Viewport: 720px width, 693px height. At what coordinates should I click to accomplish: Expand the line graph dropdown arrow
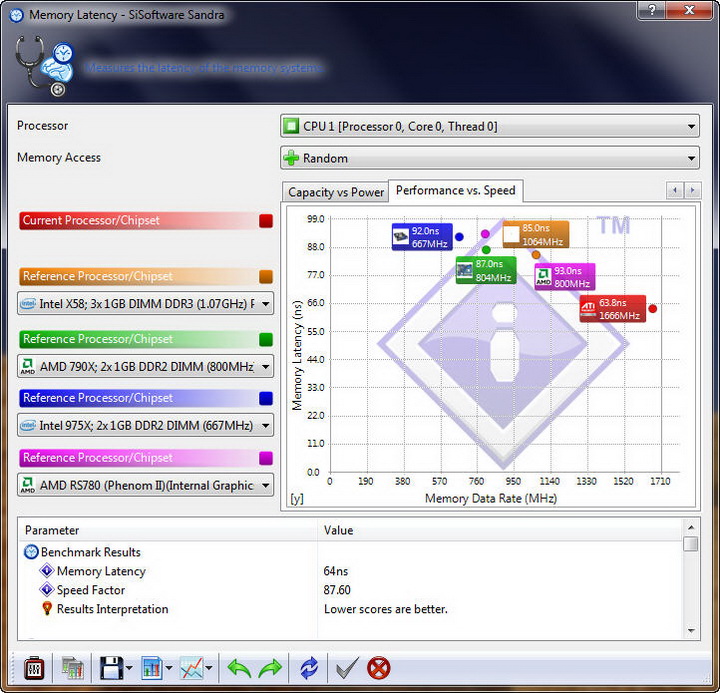point(209,668)
